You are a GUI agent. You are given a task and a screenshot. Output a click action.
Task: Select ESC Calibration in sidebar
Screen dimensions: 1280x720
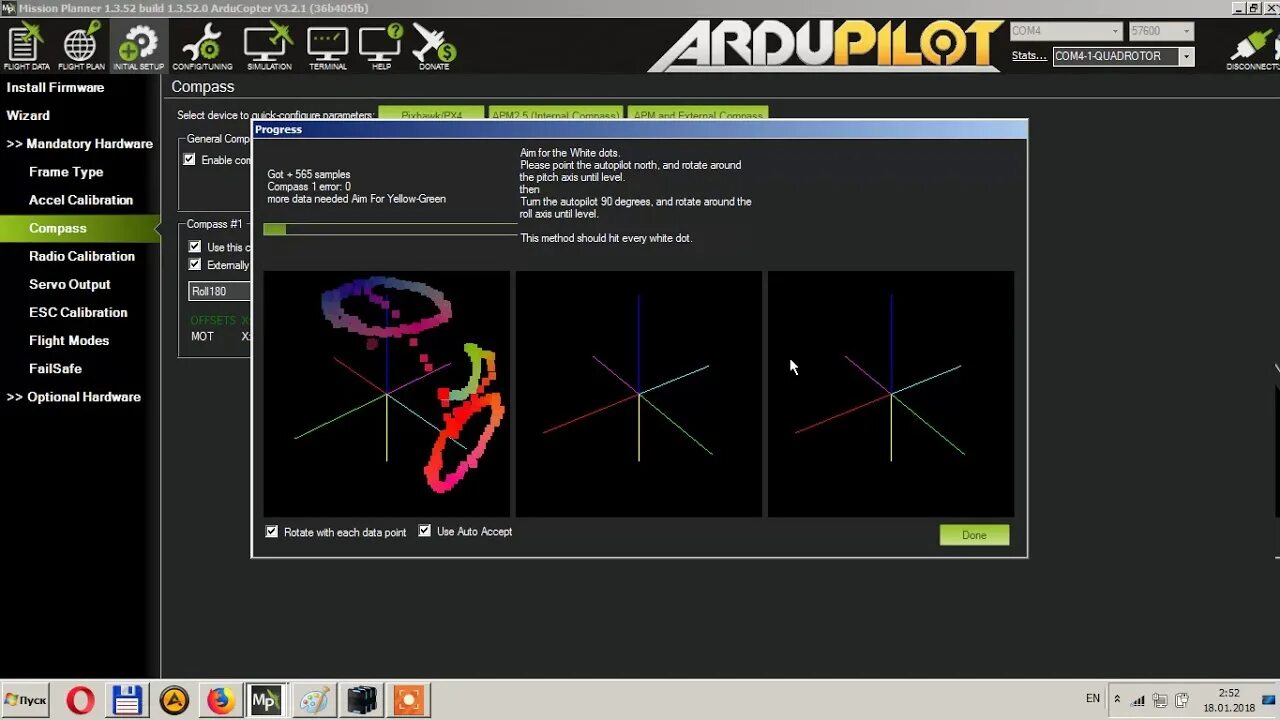click(x=80, y=313)
